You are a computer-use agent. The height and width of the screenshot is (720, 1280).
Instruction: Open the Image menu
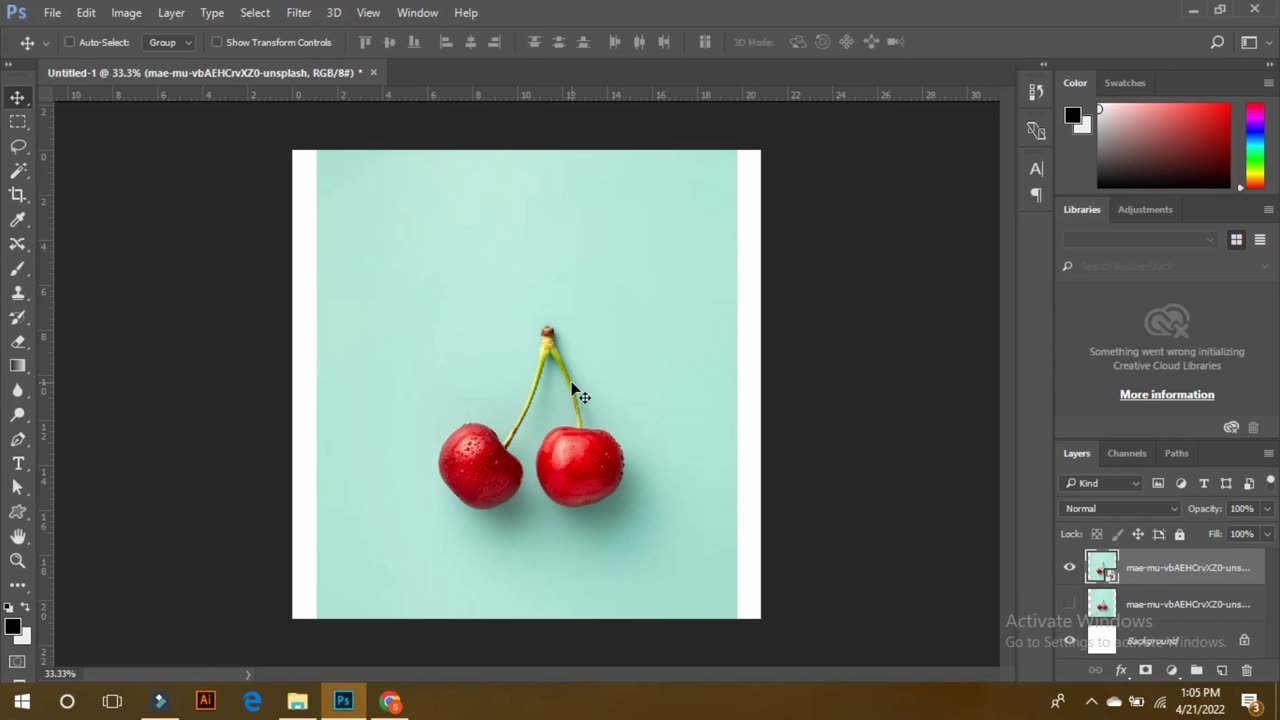(x=126, y=13)
